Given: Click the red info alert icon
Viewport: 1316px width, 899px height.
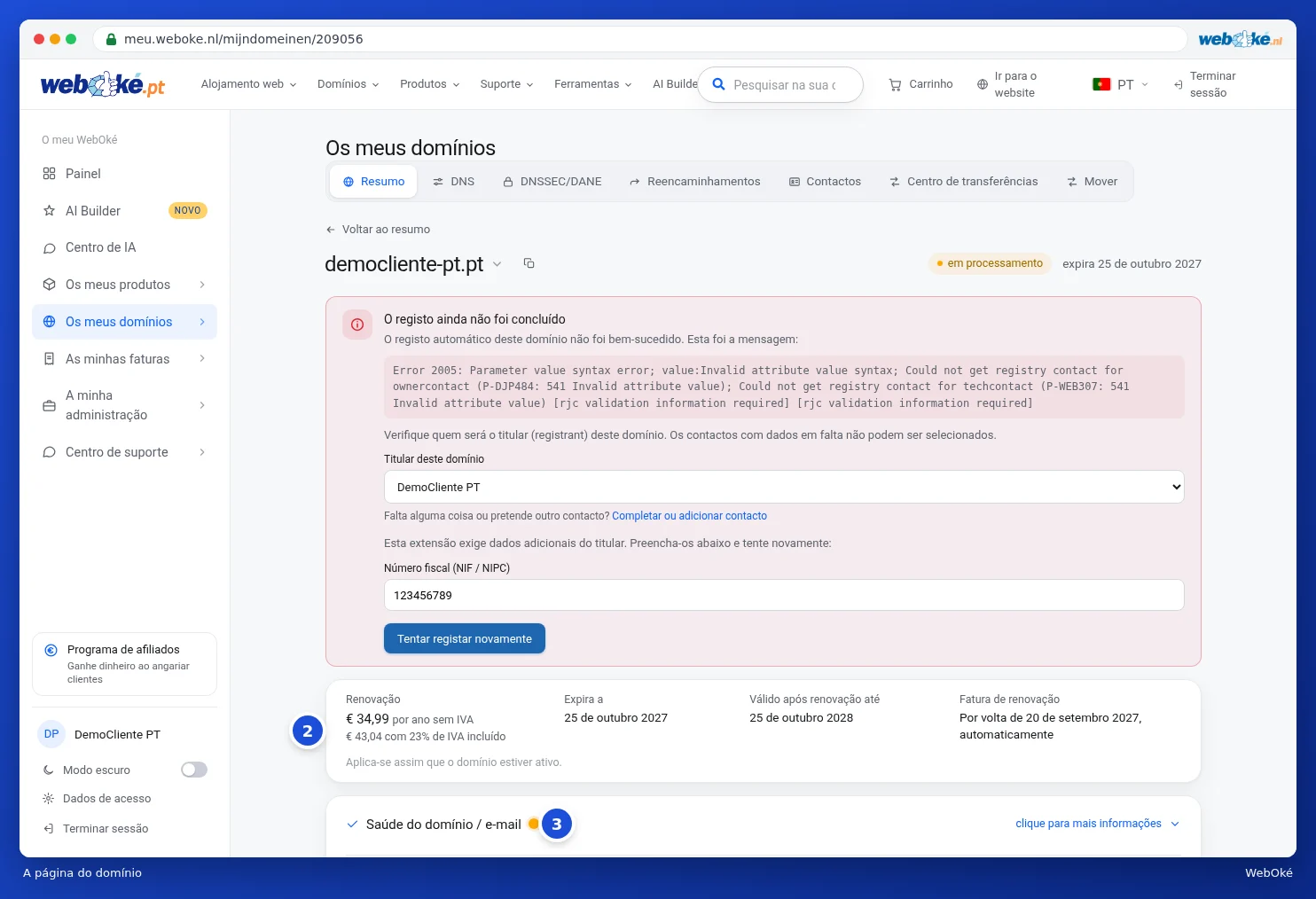Looking at the screenshot, I should tap(357, 324).
